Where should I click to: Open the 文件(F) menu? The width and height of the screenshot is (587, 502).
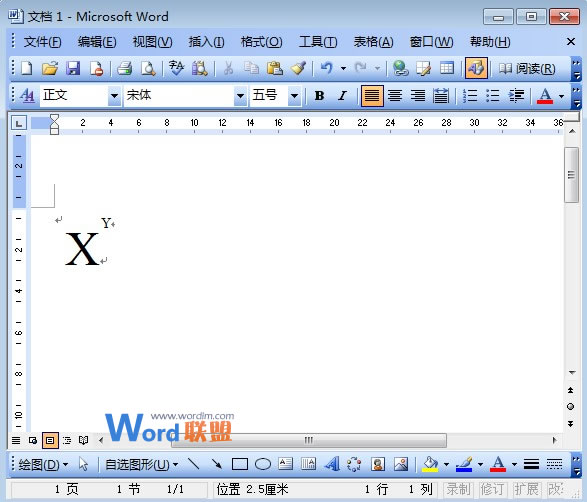click(43, 42)
